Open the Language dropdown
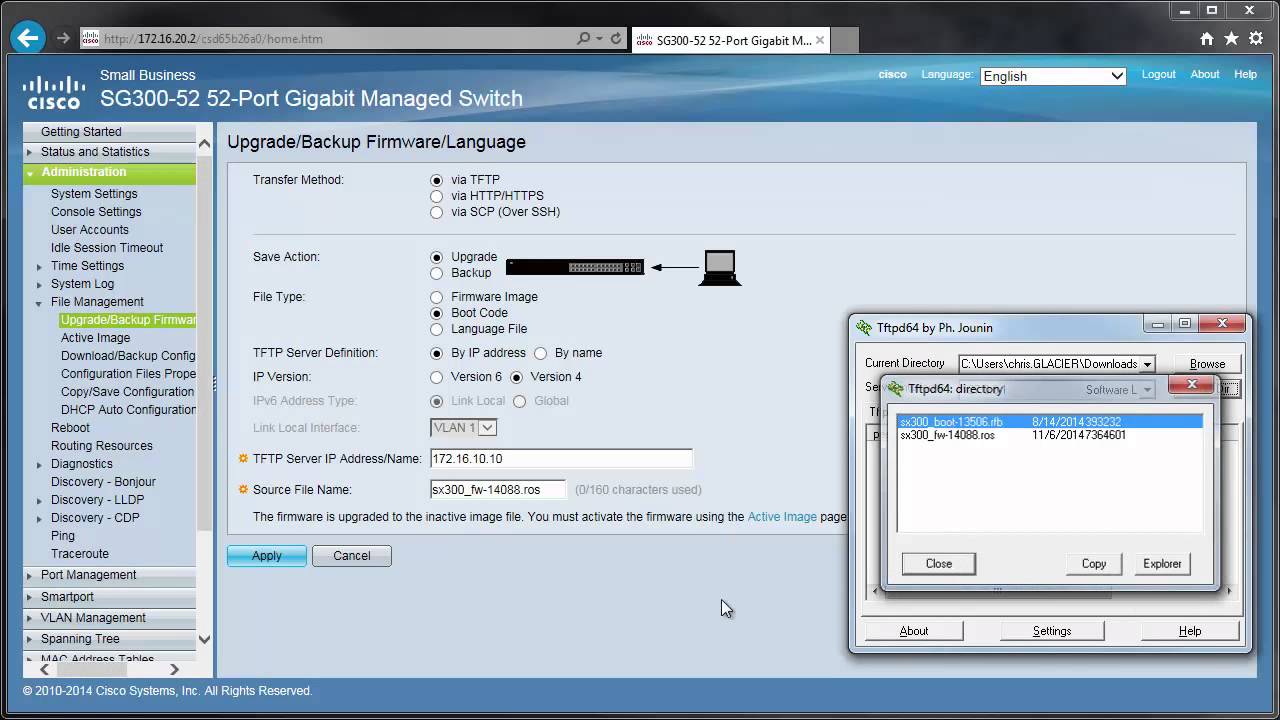This screenshot has width=1280, height=720. (1053, 76)
